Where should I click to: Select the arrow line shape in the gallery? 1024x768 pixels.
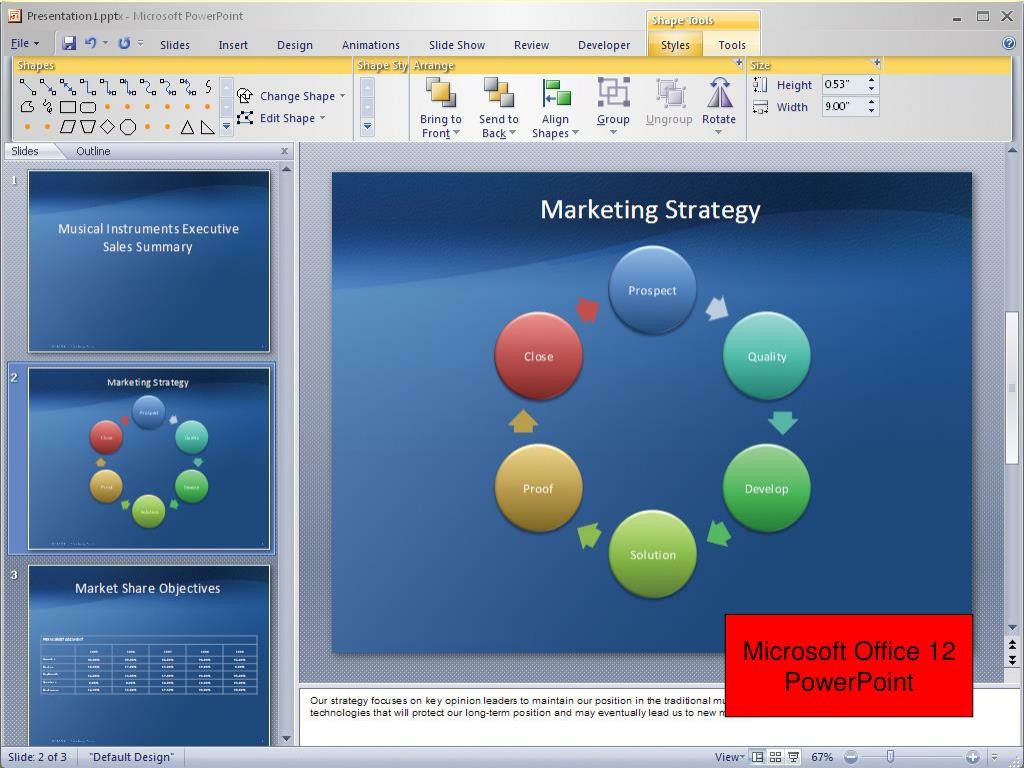(48, 86)
